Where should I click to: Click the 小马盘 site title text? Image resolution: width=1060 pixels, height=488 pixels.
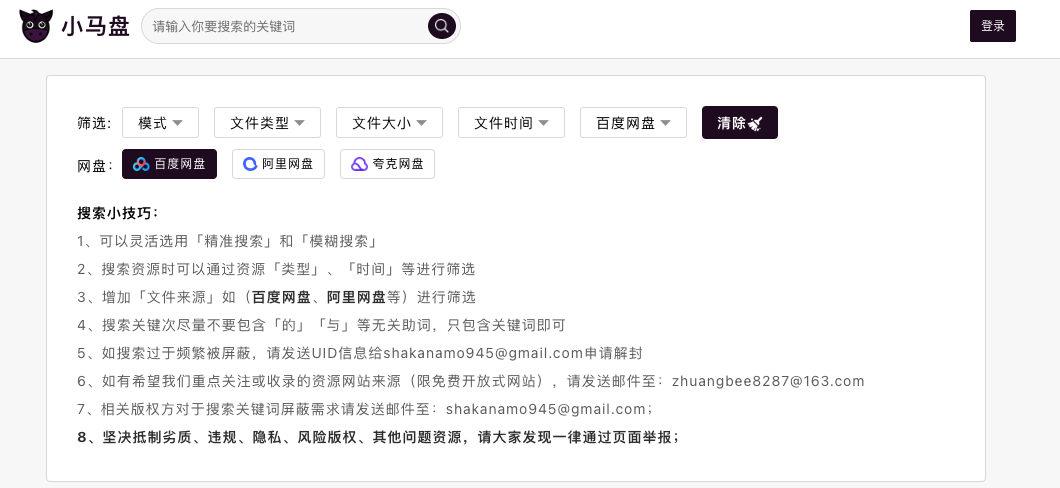(x=95, y=26)
